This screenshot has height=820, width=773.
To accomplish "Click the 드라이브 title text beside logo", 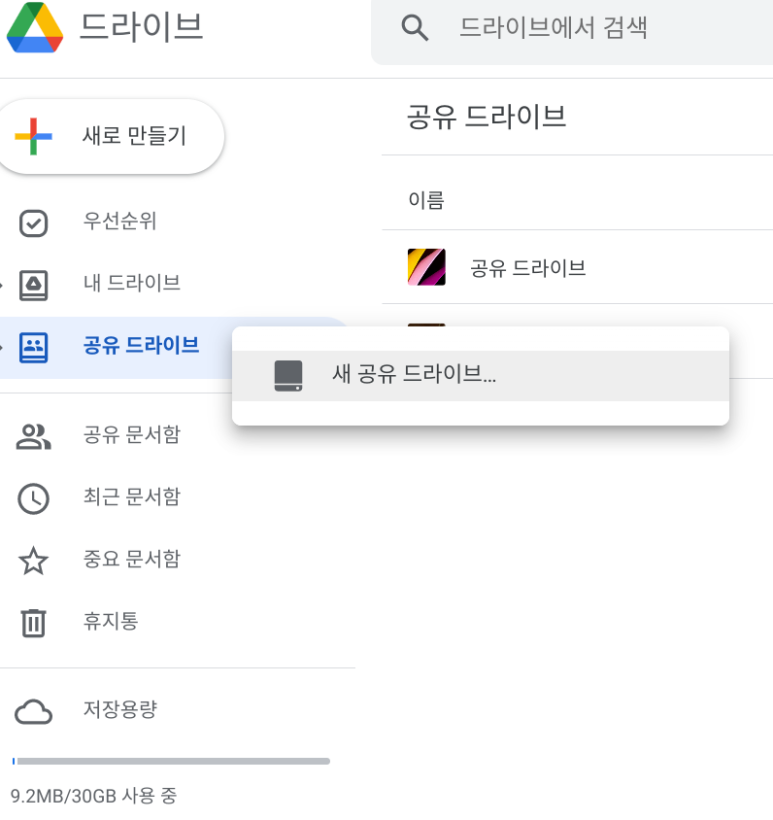I will (x=141, y=27).
